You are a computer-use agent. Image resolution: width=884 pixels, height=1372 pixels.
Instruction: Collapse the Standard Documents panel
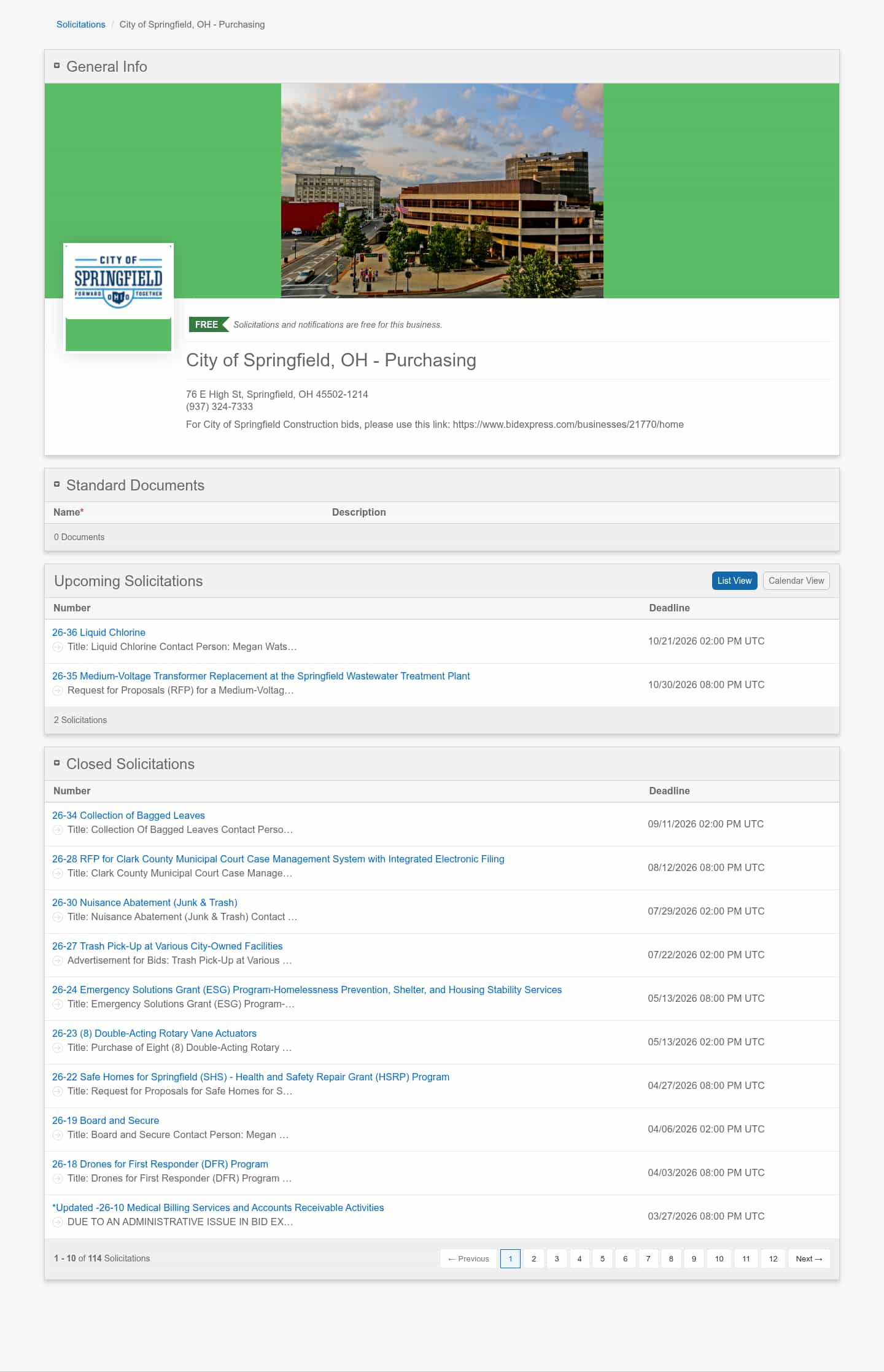56,484
